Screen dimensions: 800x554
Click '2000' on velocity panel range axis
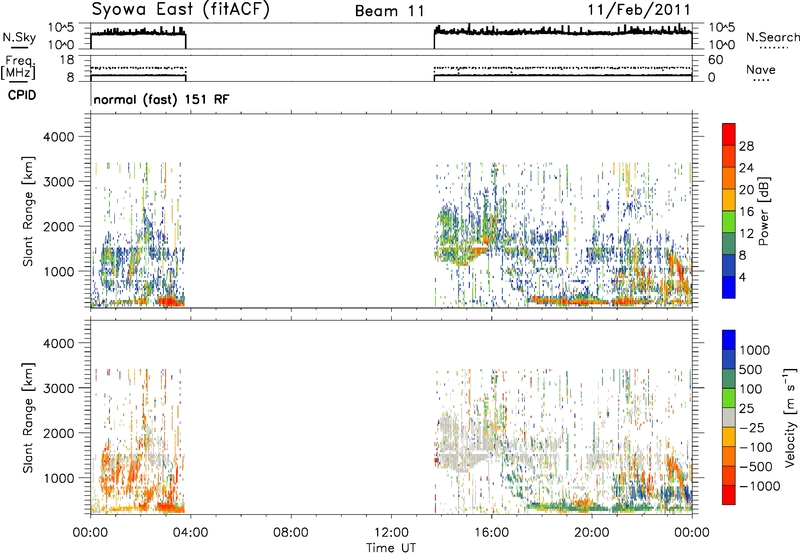pyautogui.click(x=58, y=433)
